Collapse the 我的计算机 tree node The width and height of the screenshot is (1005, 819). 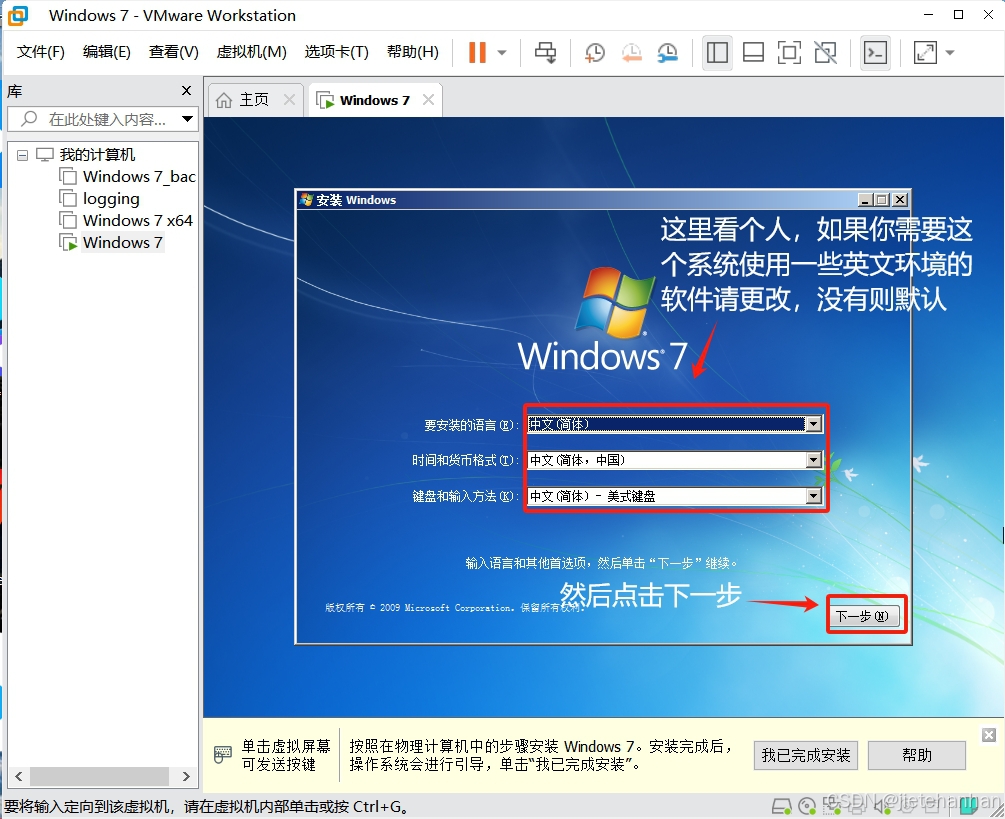click(x=22, y=155)
